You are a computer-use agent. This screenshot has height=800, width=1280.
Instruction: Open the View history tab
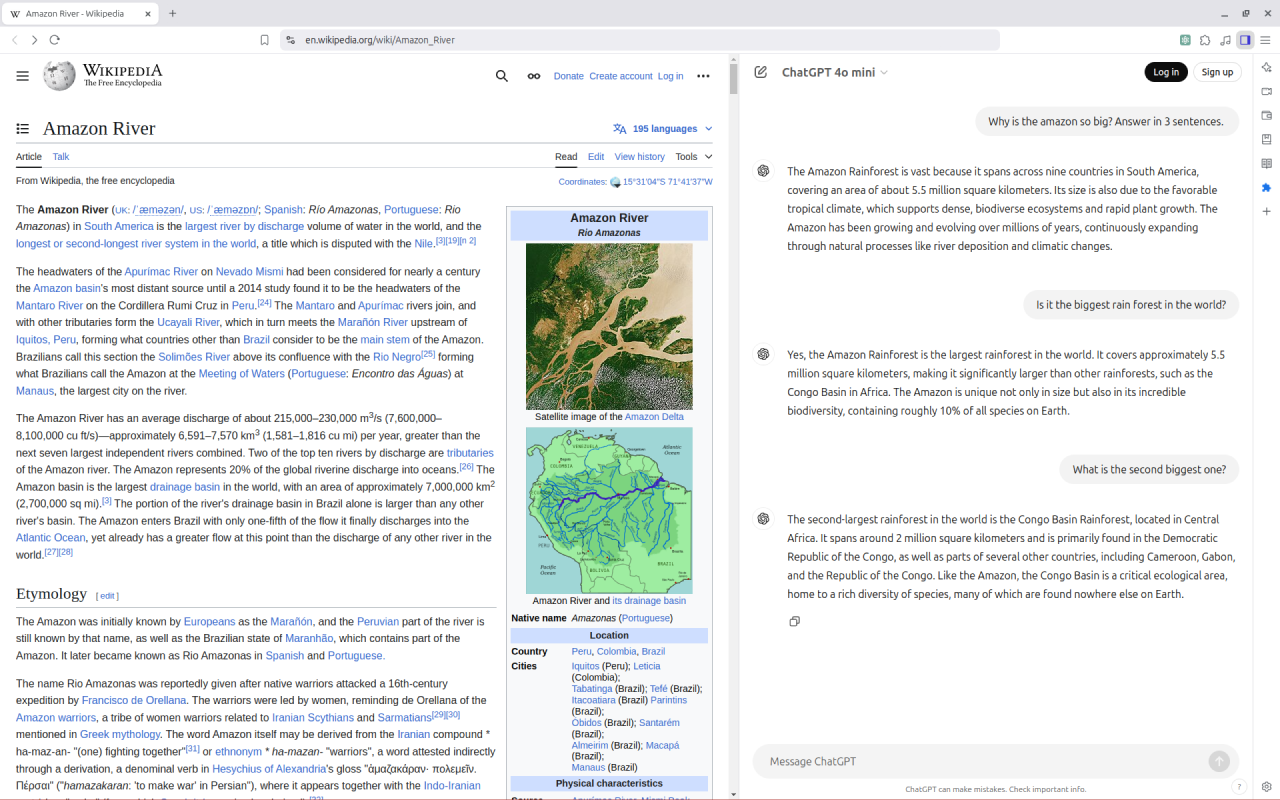coord(639,156)
